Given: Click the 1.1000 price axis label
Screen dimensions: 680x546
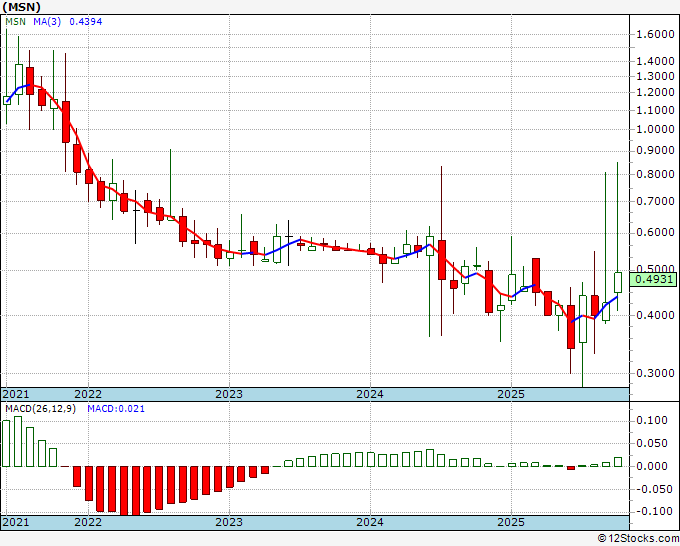Looking at the screenshot, I should 655,110.
